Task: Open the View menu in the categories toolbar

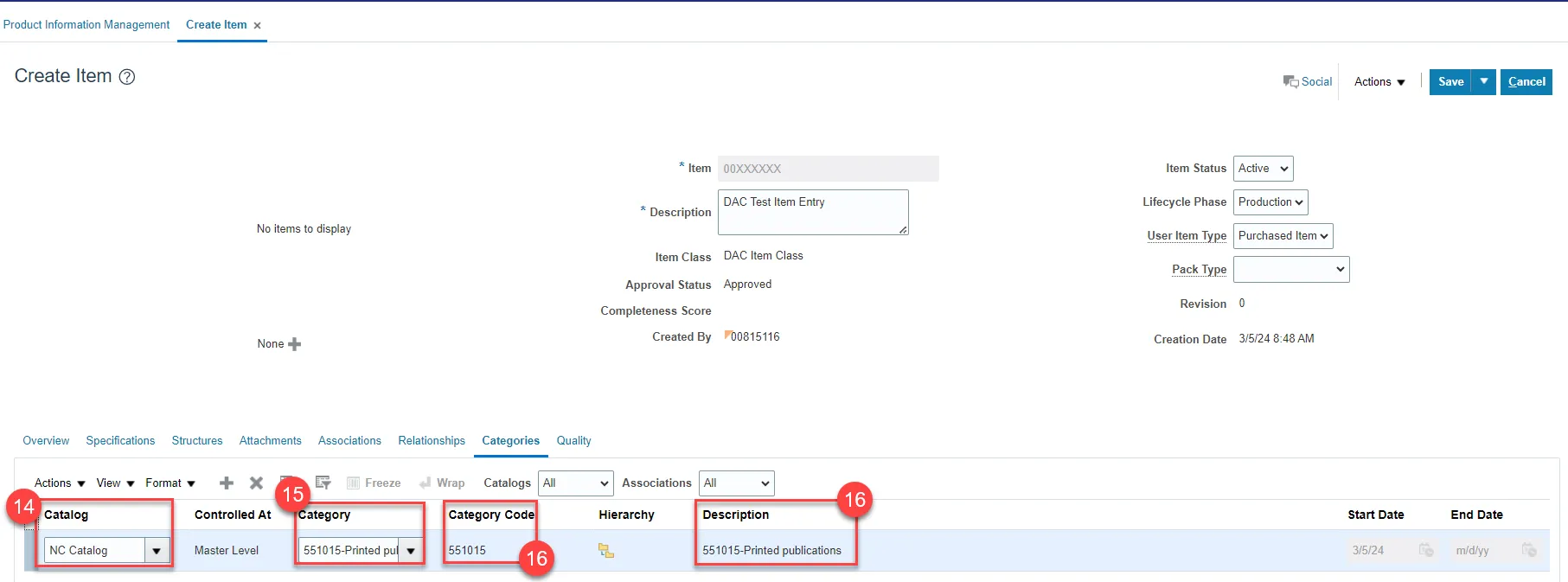Action: click(x=115, y=483)
